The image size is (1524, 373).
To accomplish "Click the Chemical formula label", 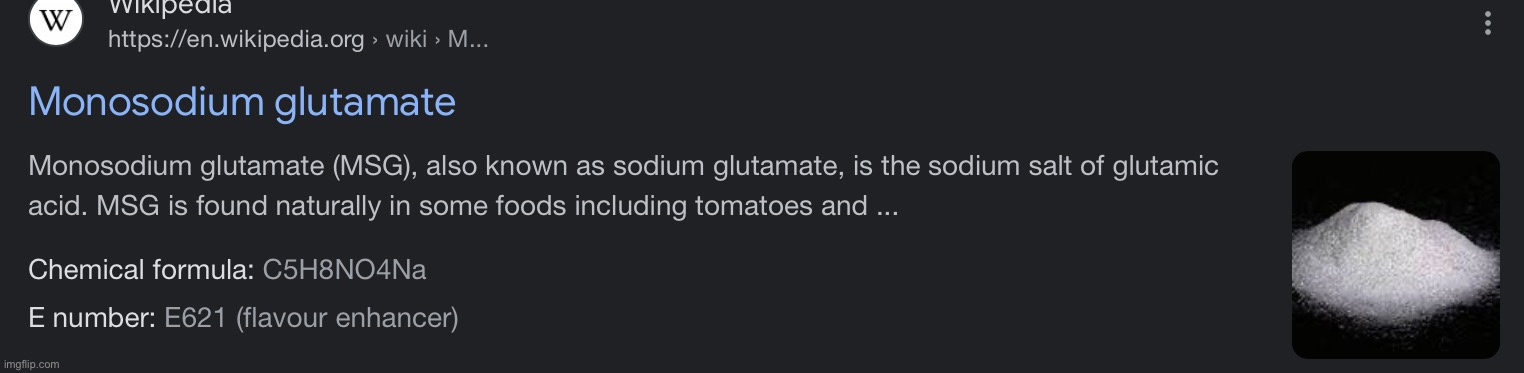I will (141, 270).
